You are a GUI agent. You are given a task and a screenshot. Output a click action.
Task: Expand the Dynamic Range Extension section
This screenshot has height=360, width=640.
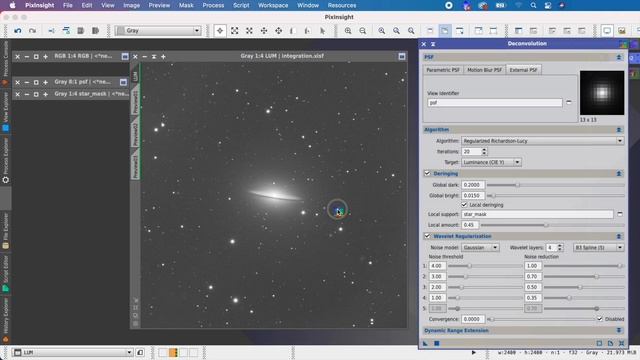coord(619,330)
